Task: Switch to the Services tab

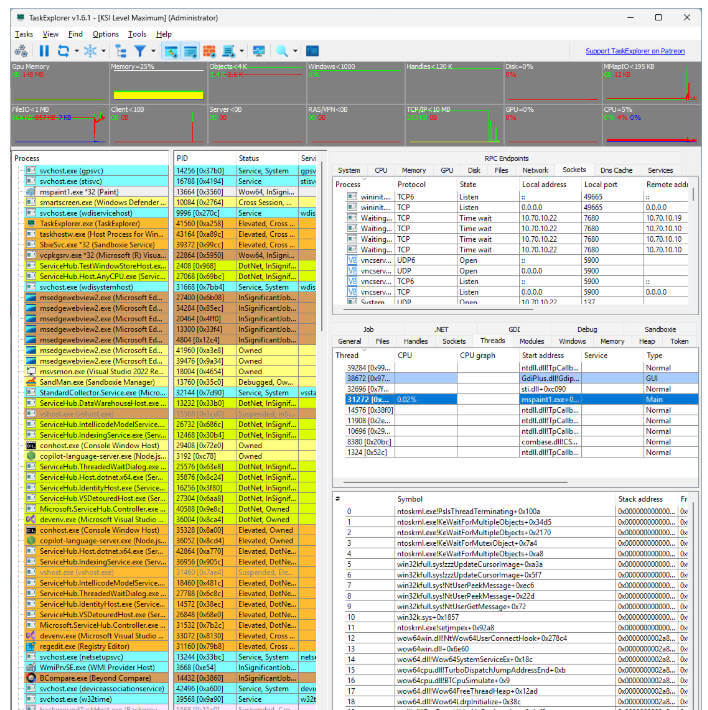Action: [x=660, y=170]
